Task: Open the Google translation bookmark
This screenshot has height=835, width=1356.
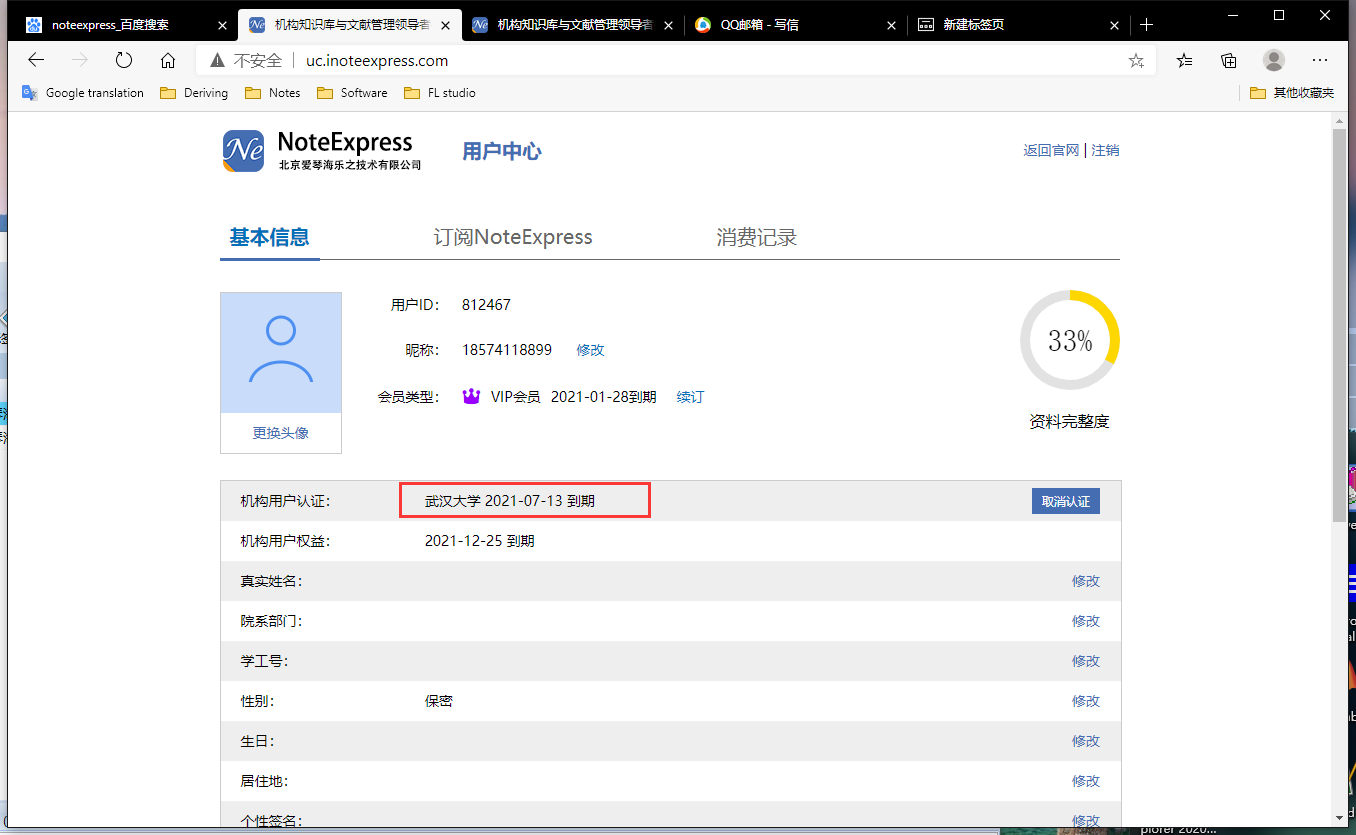Action: click(83, 93)
